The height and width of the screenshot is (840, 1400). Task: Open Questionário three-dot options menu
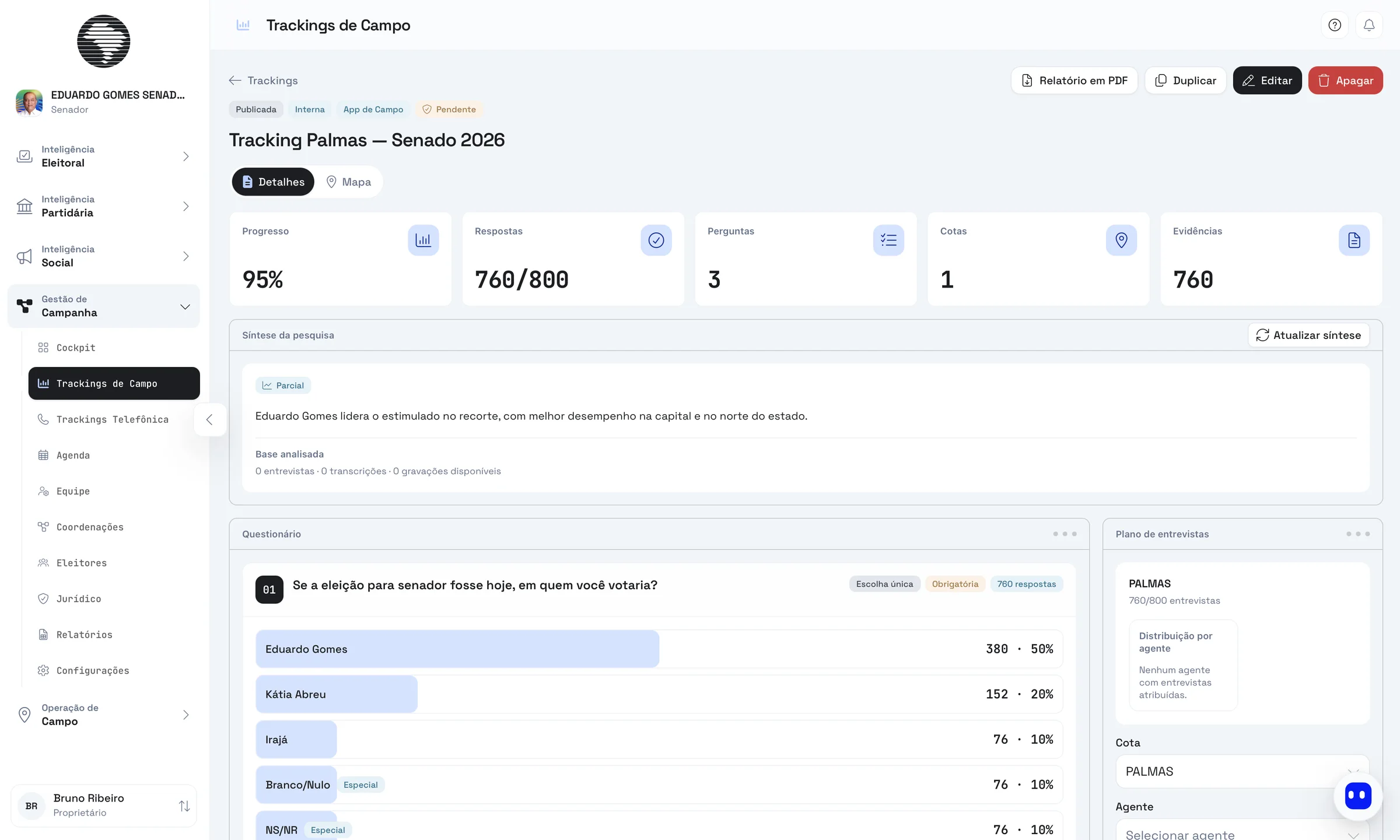1065,534
